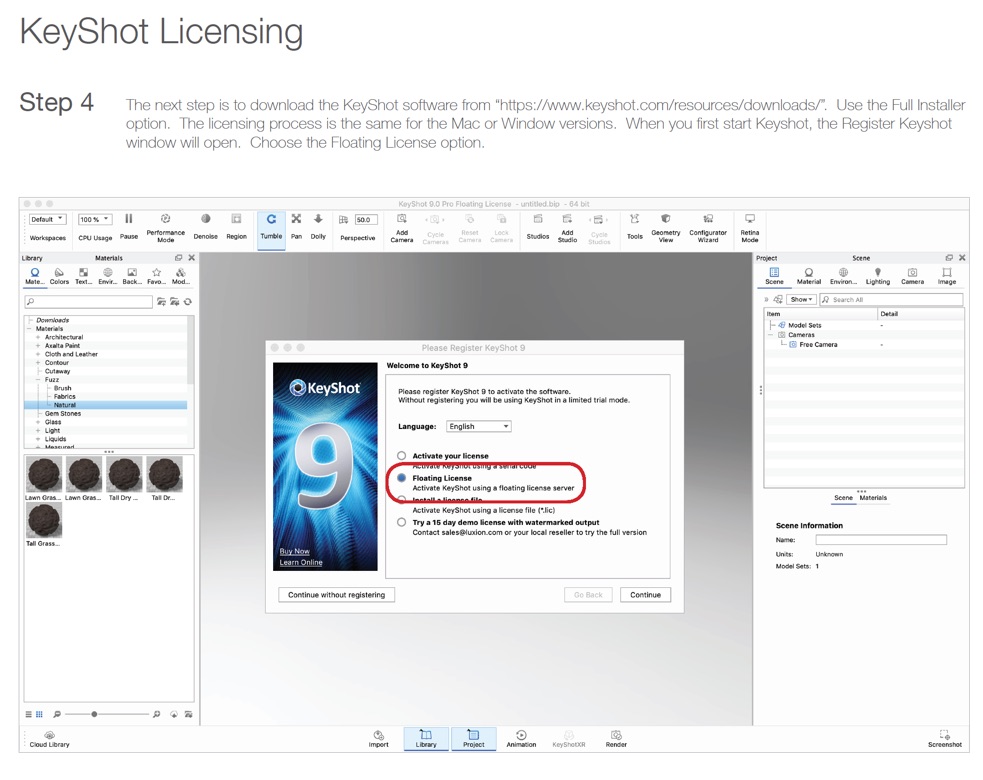Open the Tools toolbar icon
983x780 pixels.
tap(634, 219)
